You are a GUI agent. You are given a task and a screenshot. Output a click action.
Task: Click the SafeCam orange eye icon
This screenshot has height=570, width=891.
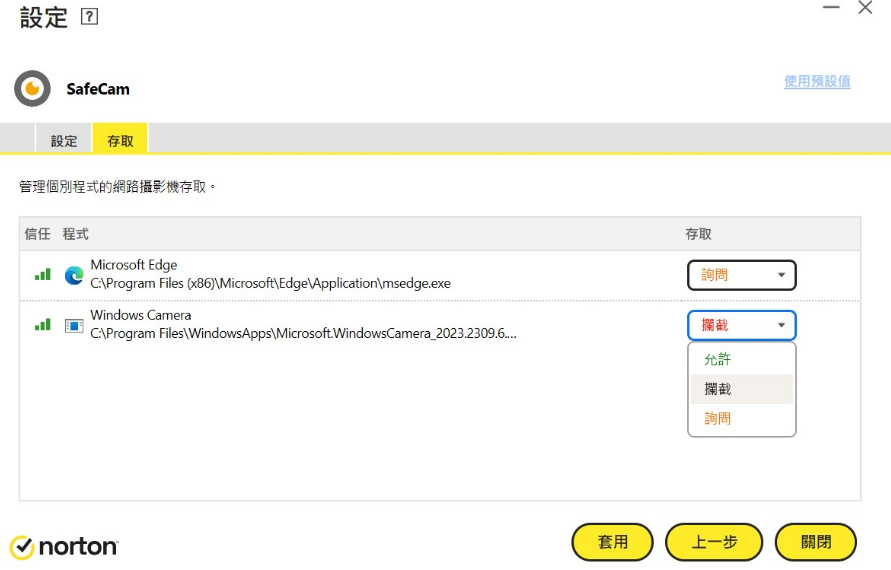pyautogui.click(x=32, y=89)
